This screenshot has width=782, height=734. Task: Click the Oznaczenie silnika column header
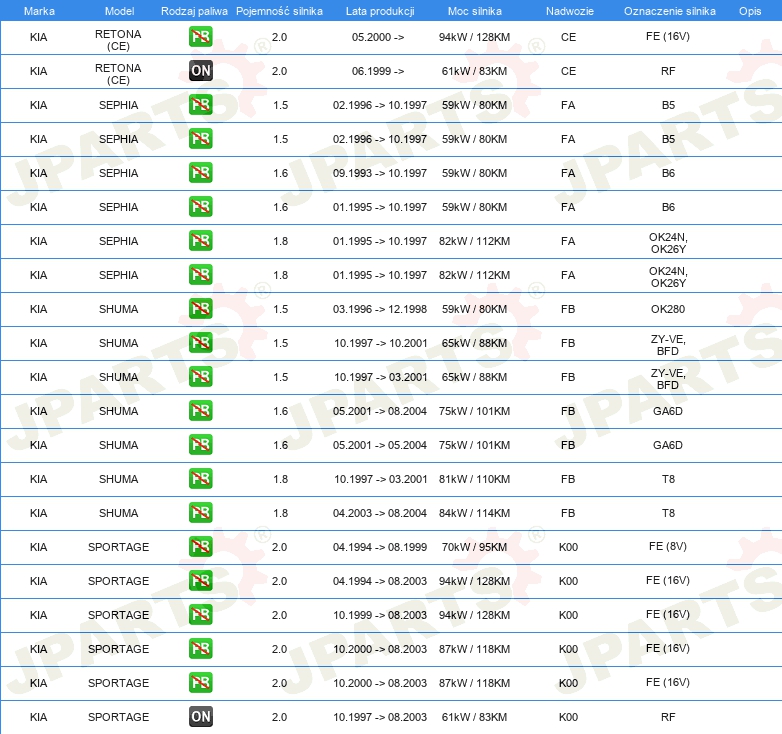(670, 11)
